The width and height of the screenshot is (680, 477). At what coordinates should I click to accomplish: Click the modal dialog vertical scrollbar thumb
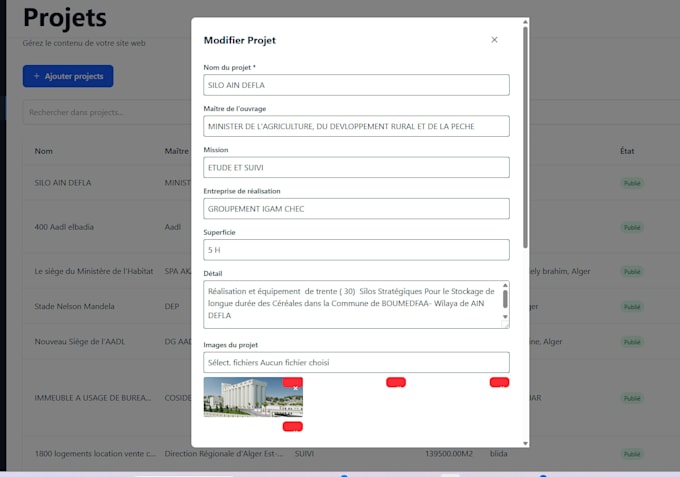[525, 137]
